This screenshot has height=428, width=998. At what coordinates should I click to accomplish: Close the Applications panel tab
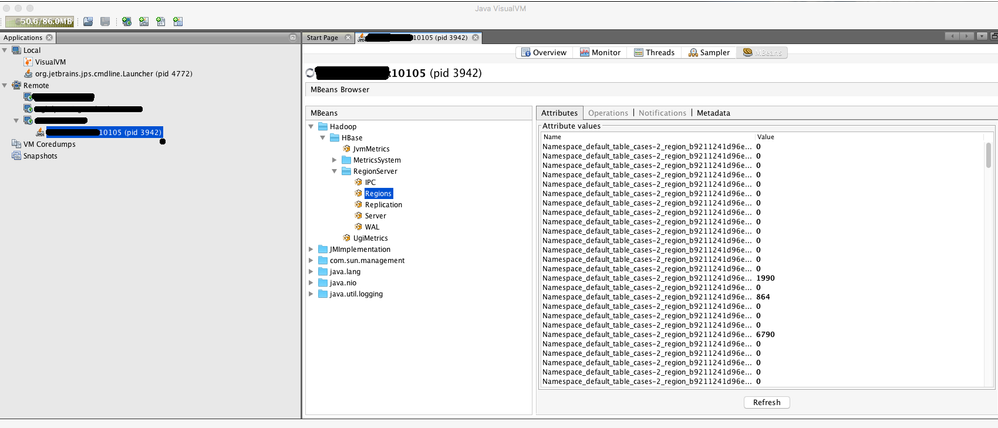[49, 38]
